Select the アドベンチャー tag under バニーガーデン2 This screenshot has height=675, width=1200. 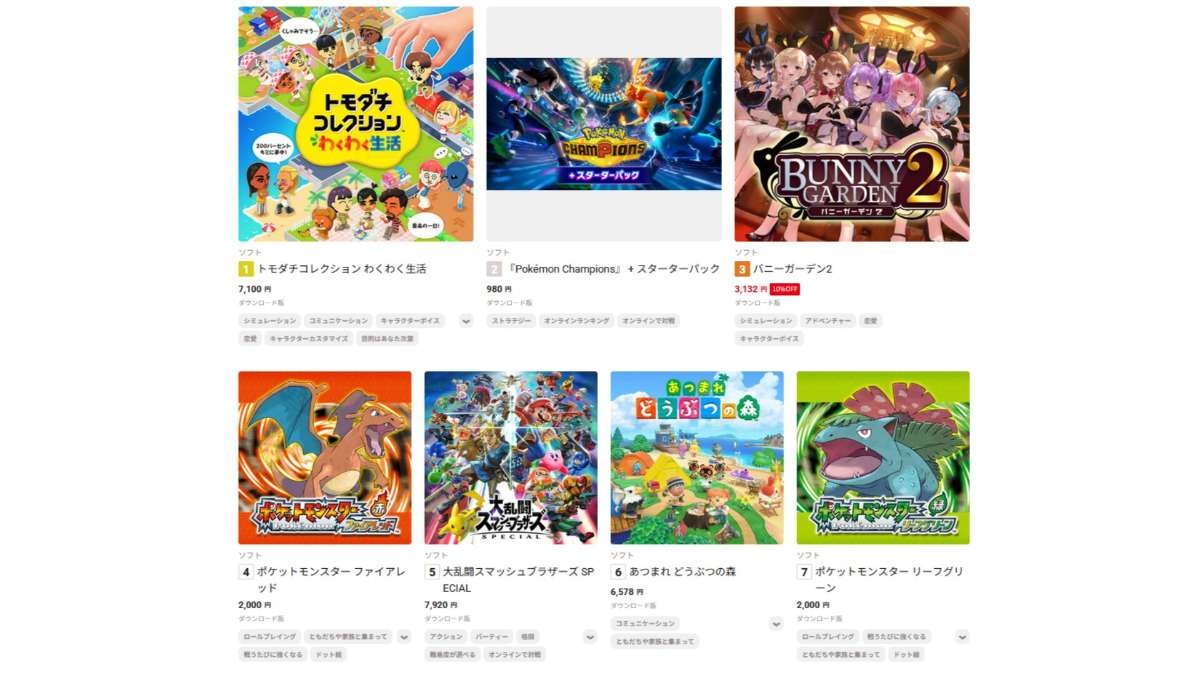point(826,321)
